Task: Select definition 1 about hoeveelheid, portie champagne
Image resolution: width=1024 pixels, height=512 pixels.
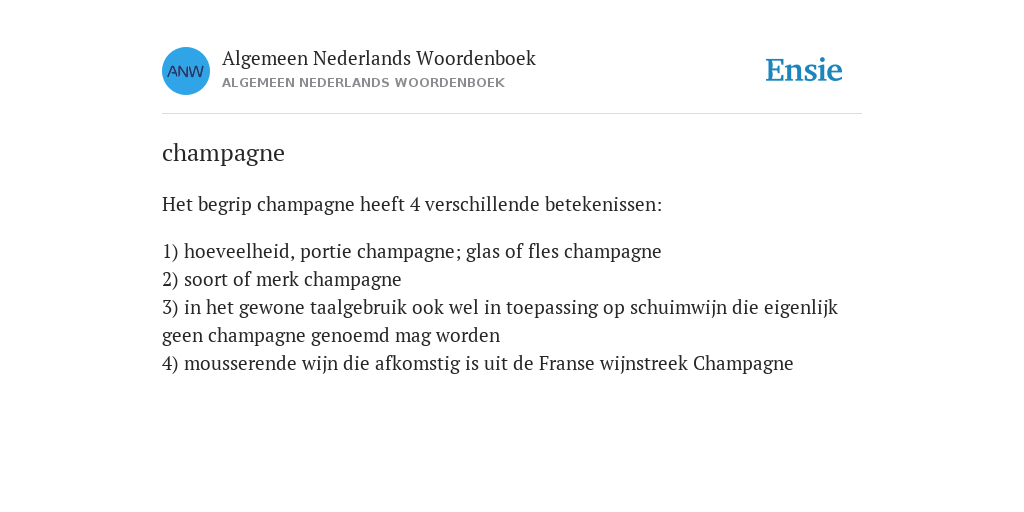Action: click(411, 251)
